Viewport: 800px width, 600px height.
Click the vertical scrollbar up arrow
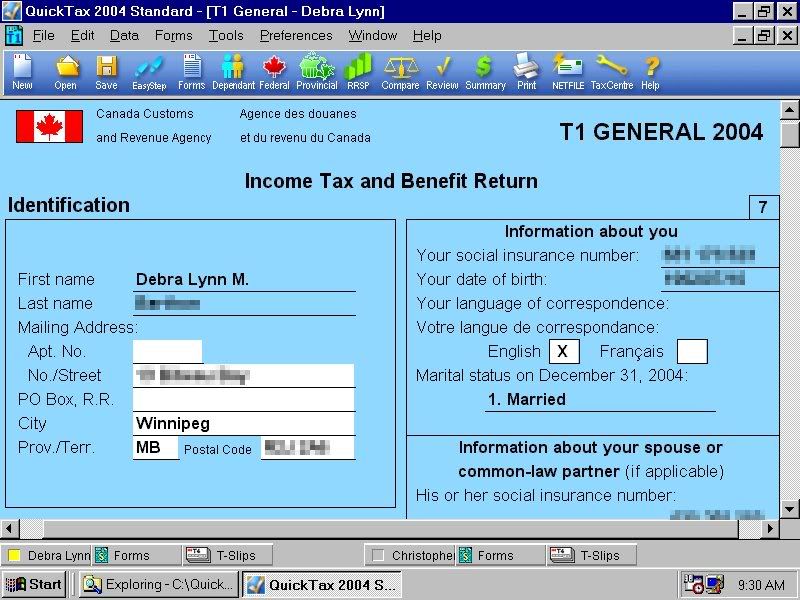coord(789,110)
